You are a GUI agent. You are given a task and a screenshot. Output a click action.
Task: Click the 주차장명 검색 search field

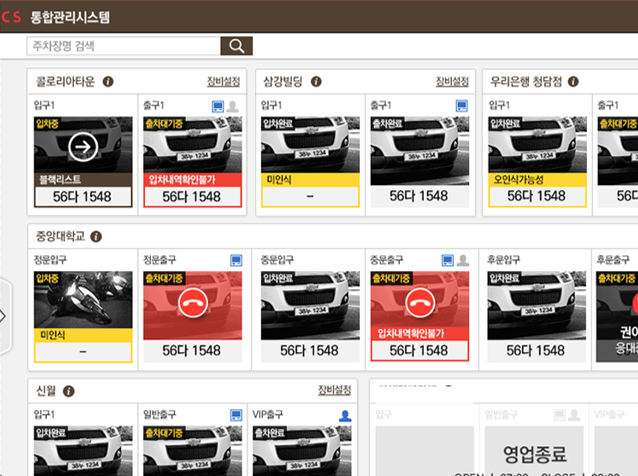click(124, 46)
